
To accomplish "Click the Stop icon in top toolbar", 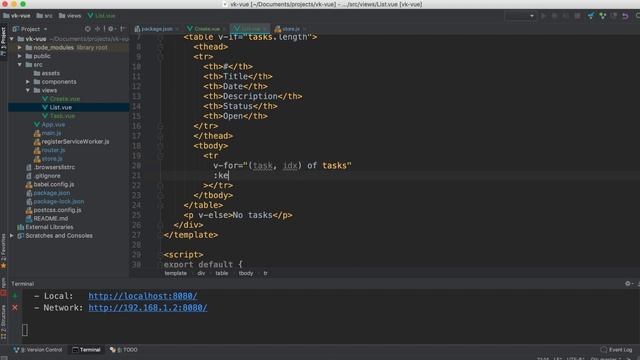I will click(x=577, y=16).
